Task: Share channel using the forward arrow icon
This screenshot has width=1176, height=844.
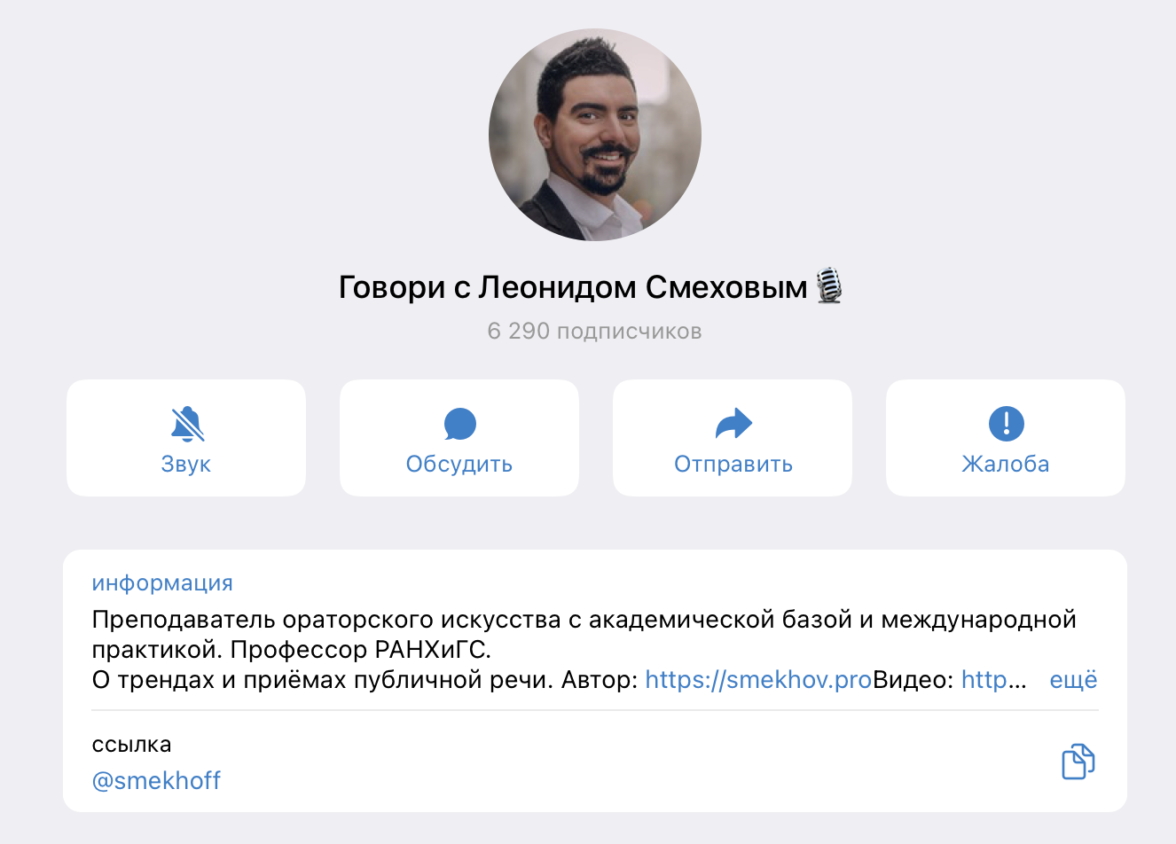Action: (x=734, y=423)
